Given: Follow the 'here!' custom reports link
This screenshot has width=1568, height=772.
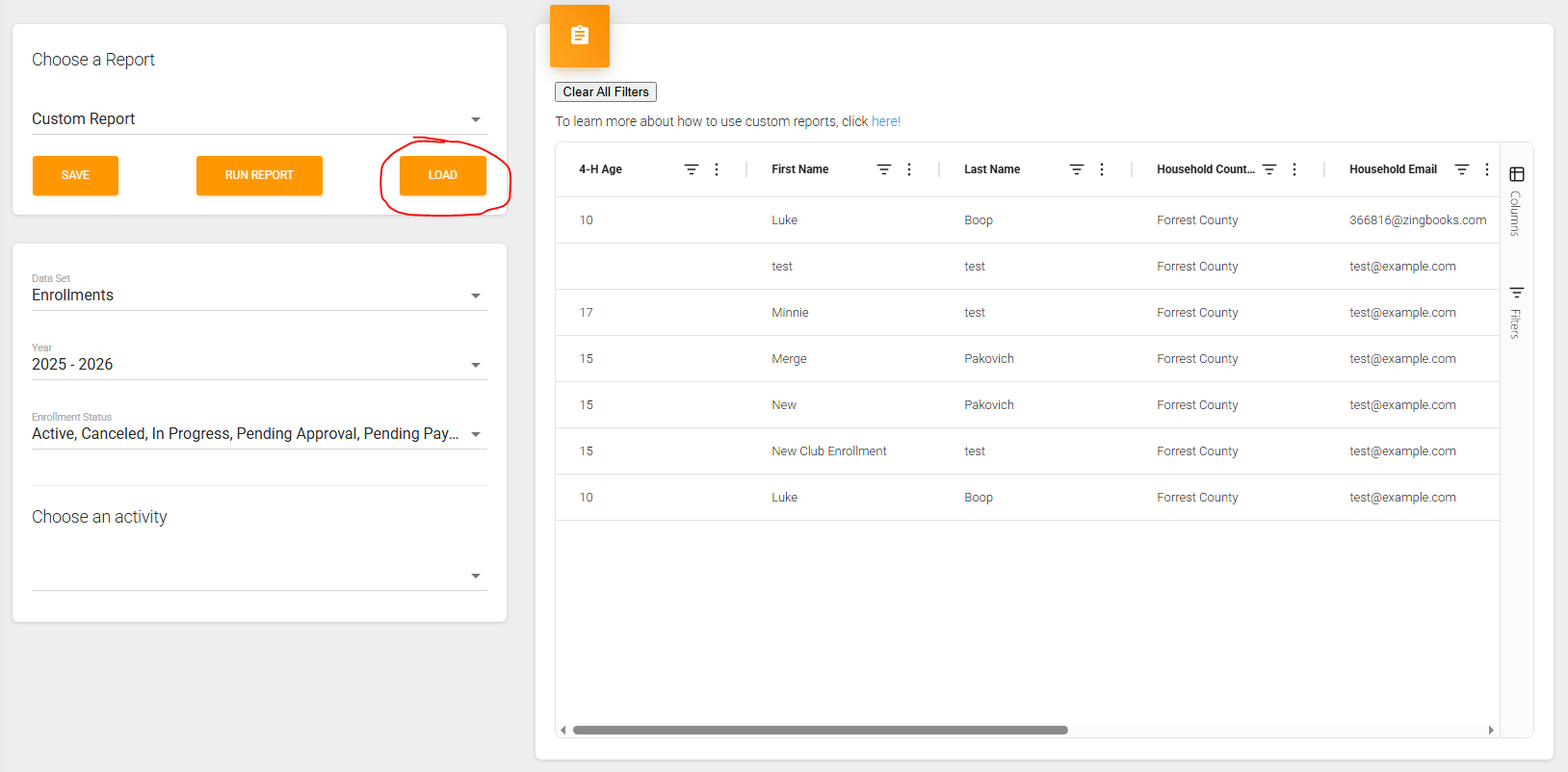Looking at the screenshot, I should (x=885, y=121).
